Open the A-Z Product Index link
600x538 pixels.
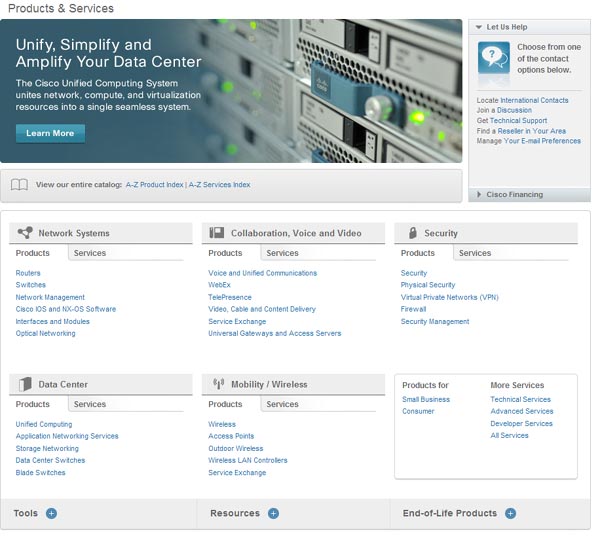(x=155, y=184)
